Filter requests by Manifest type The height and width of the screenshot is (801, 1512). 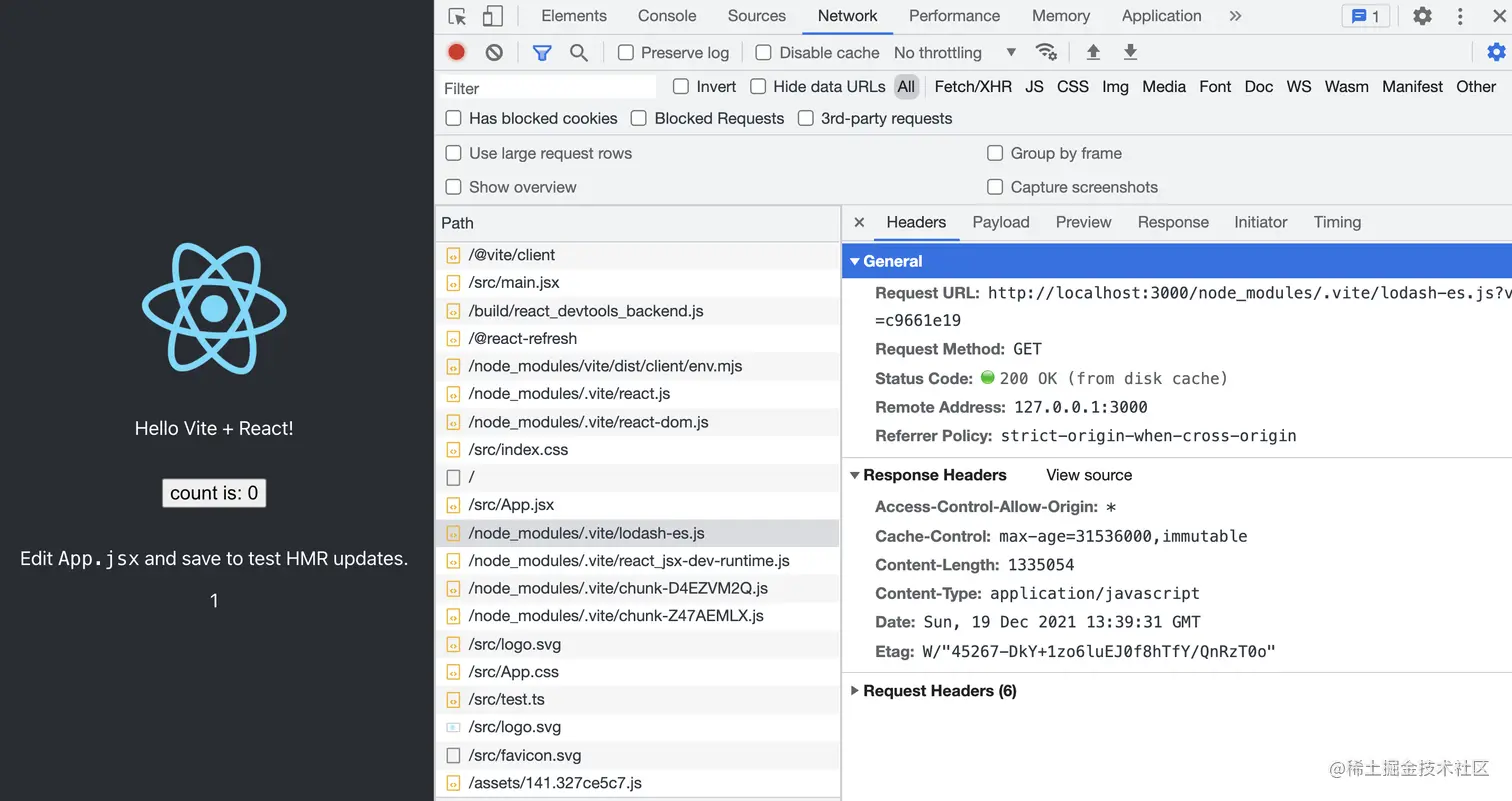(1412, 87)
